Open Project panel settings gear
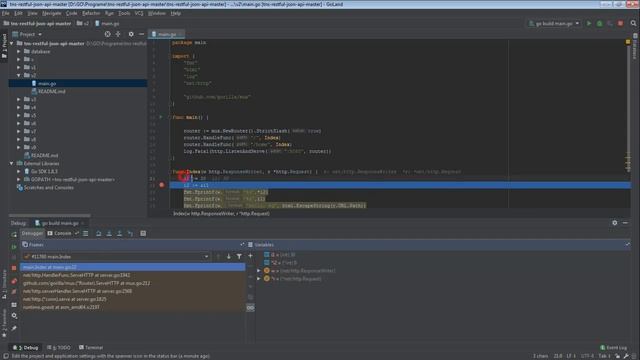The image size is (640, 360). (x=131, y=34)
